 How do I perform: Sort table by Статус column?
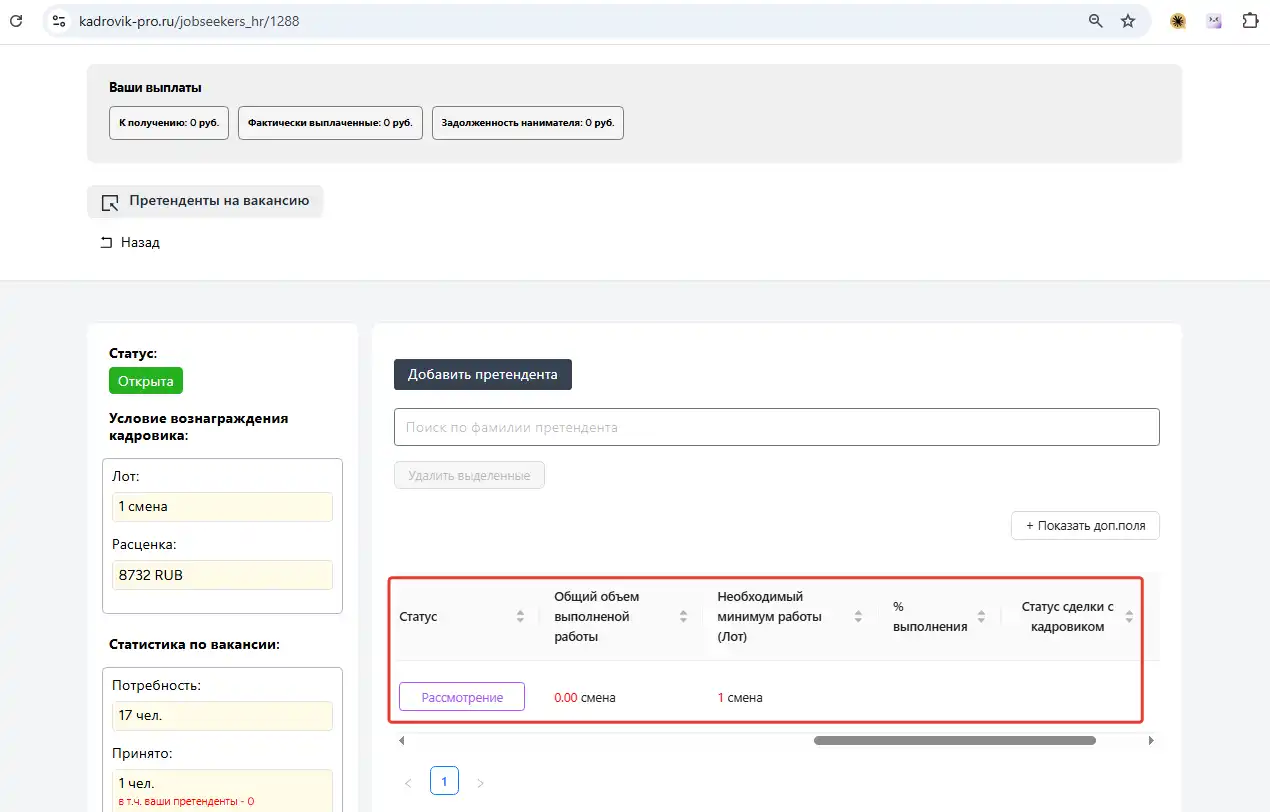[520, 617]
